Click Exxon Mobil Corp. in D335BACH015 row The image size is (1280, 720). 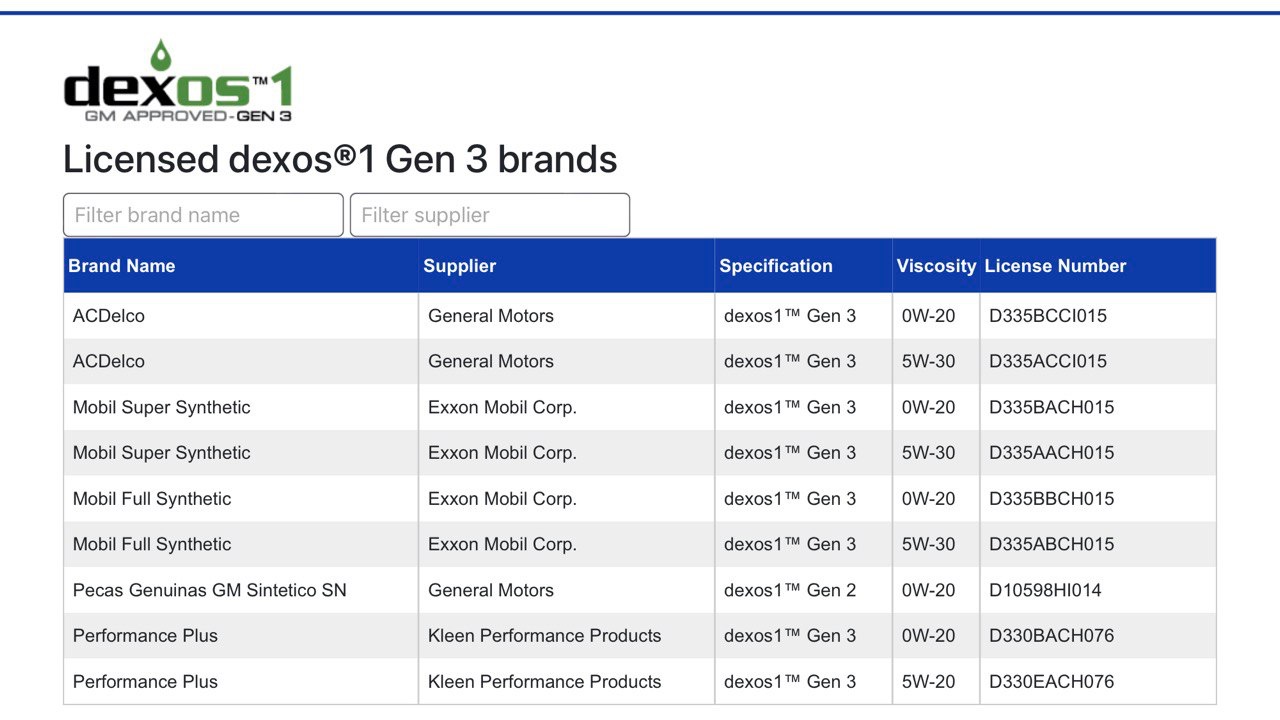[502, 408]
